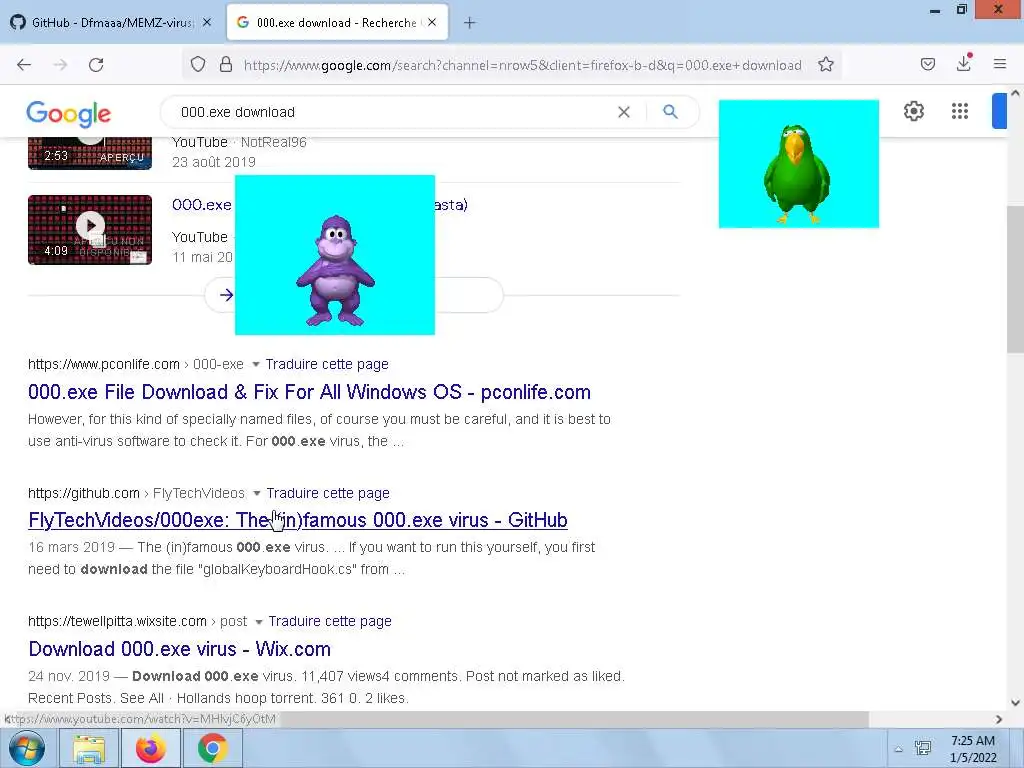
Task: View site security via padlock icon
Action: (x=226, y=64)
